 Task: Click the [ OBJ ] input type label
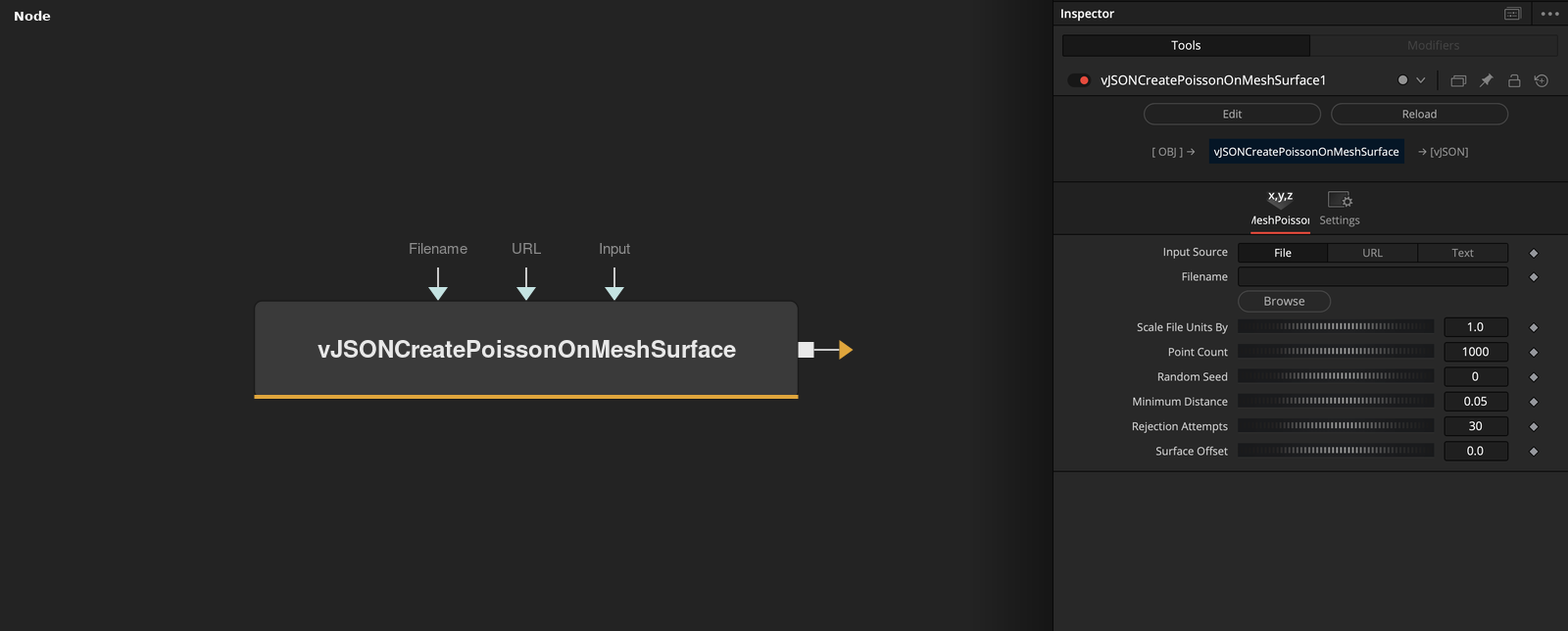[x=1167, y=152]
